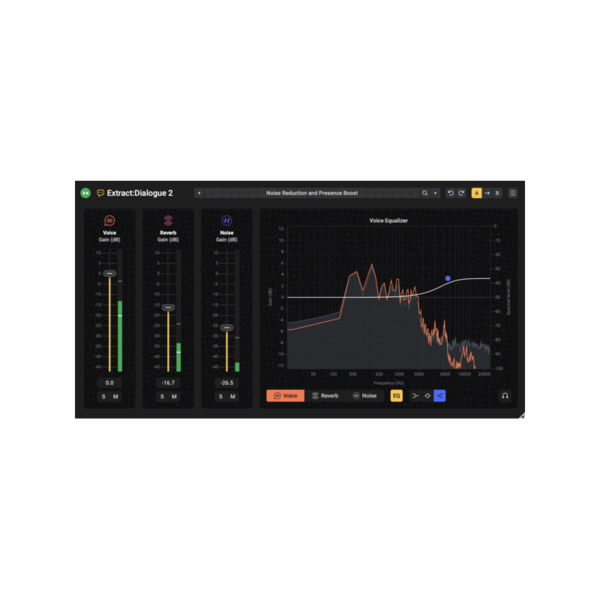Screen dimensions: 600x600
Task: Undo the last change
Action: (450, 193)
